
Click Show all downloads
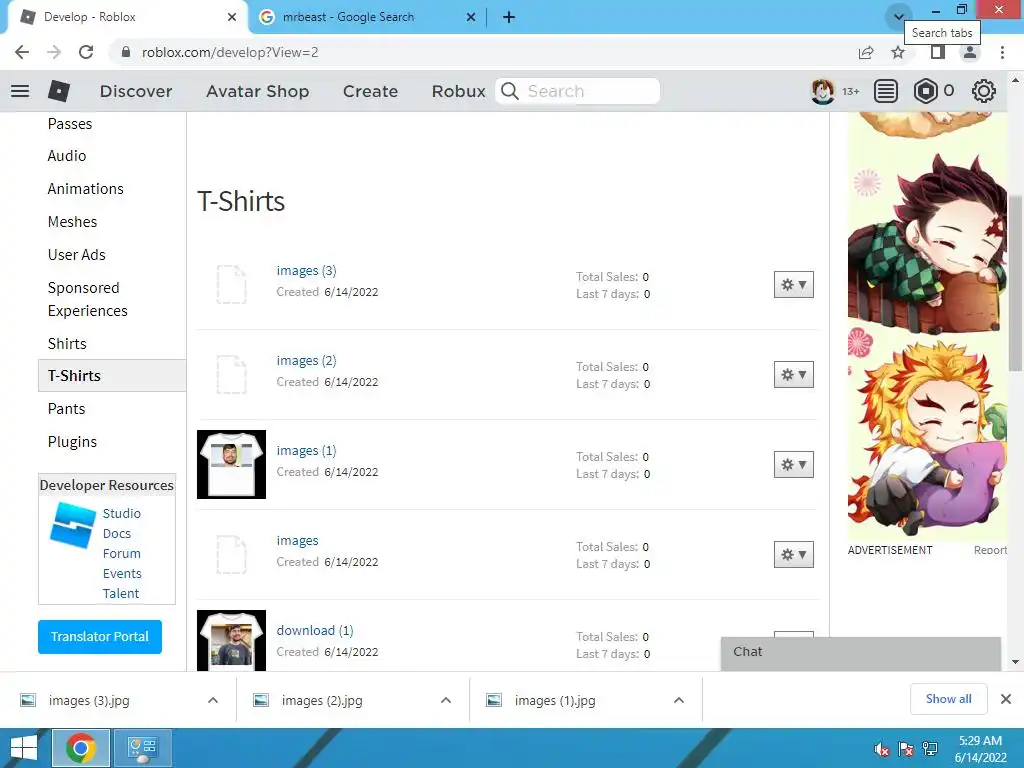coord(948,699)
